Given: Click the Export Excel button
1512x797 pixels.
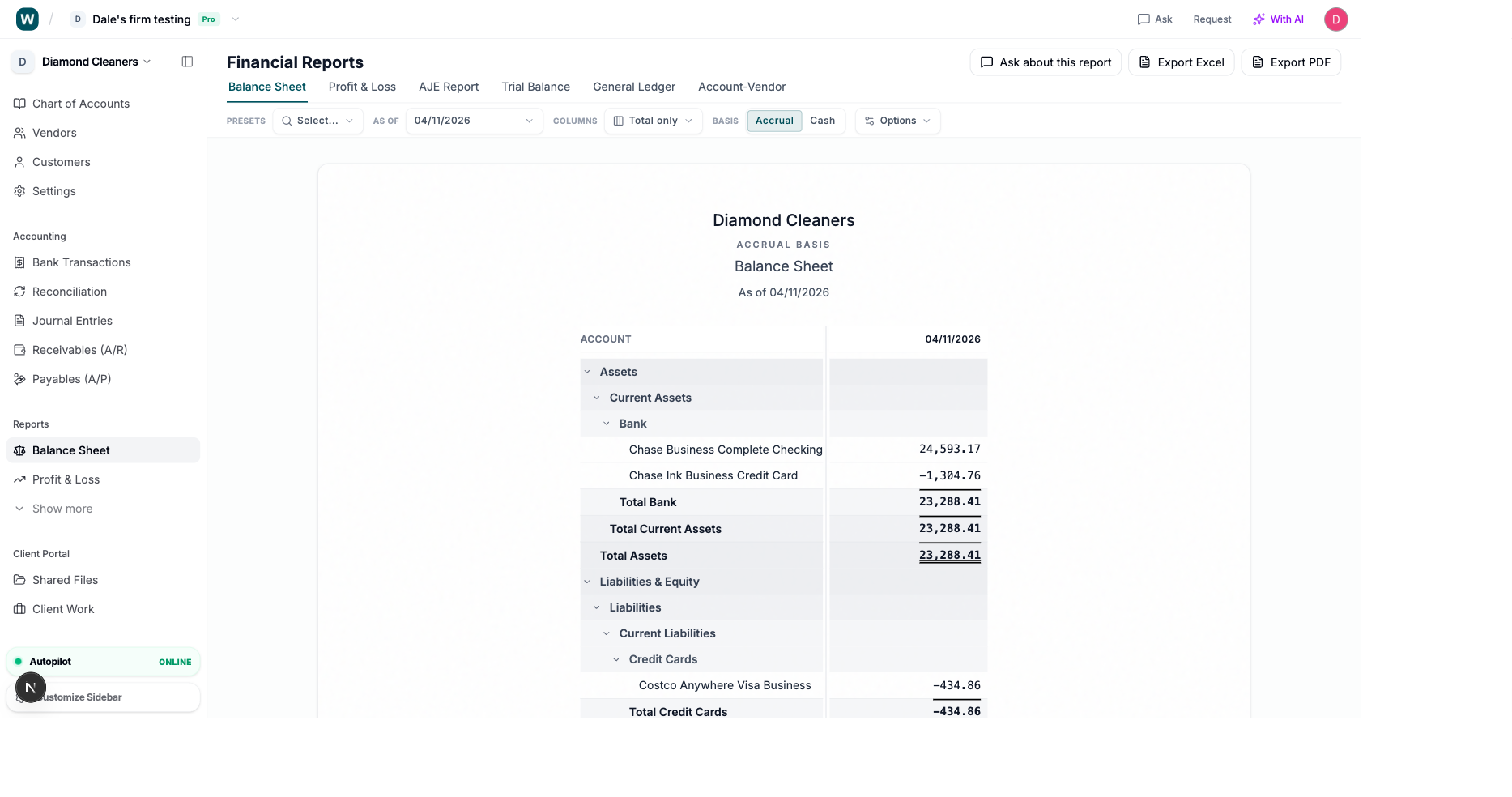Looking at the screenshot, I should pyautogui.click(x=1181, y=62).
